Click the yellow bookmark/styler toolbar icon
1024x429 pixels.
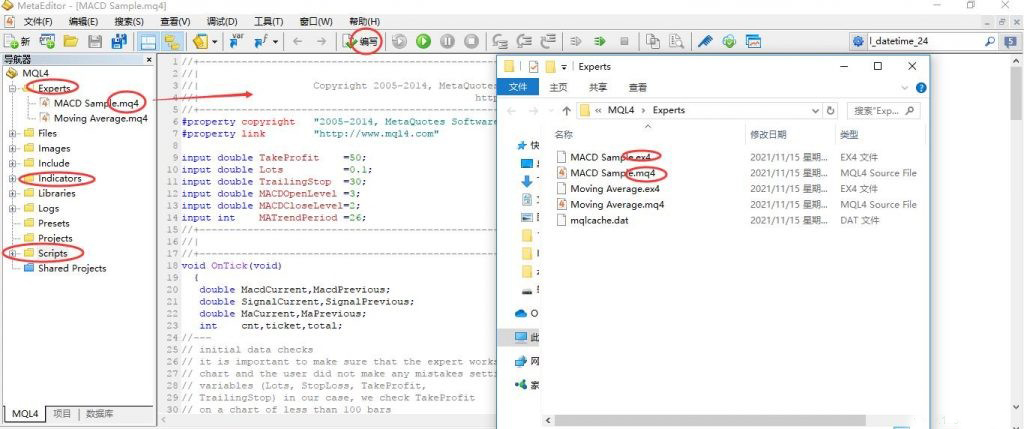pos(201,41)
